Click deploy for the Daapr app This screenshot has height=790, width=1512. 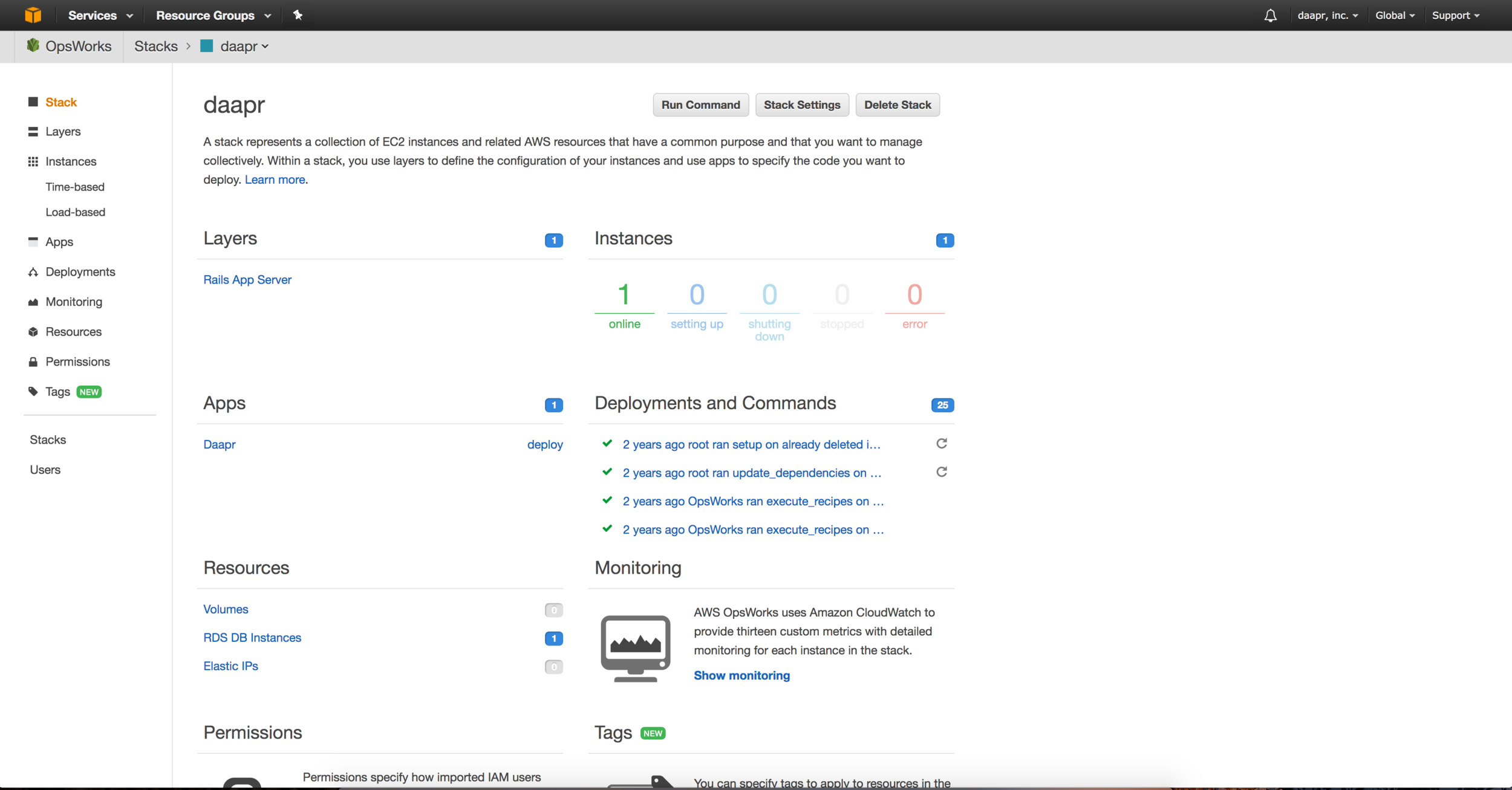(545, 444)
